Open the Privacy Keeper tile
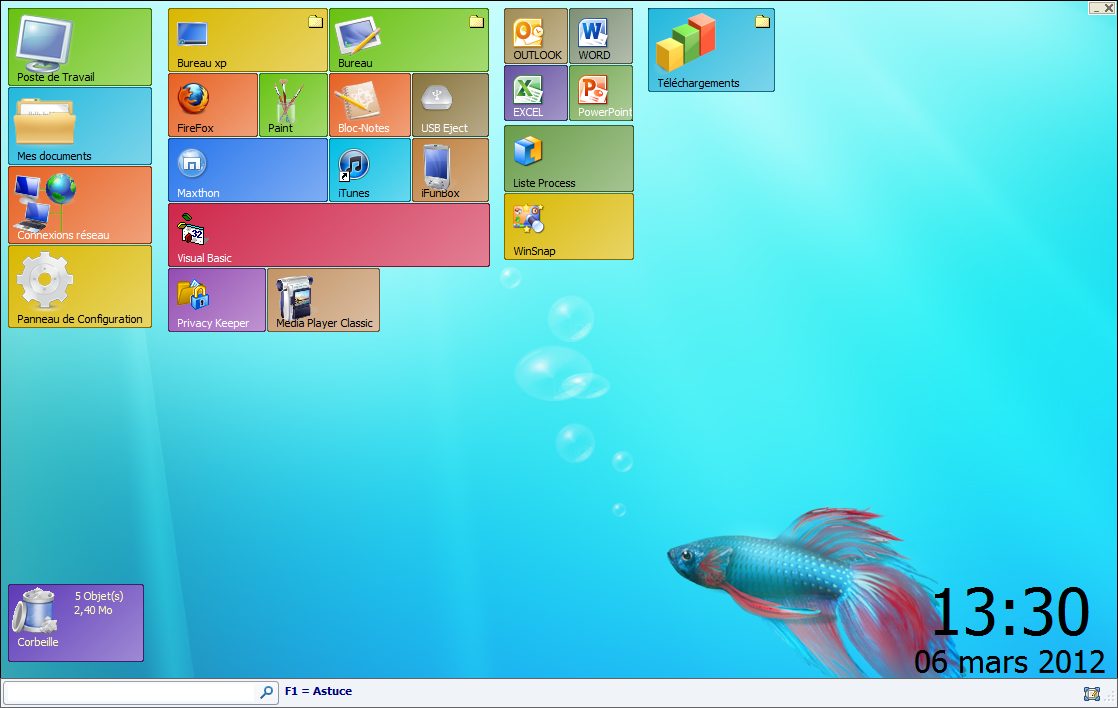The image size is (1118, 708). pyautogui.click(x=216, y=300)
